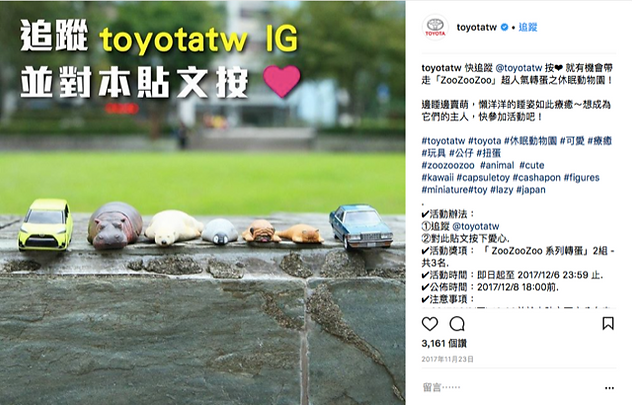This screenshot has width=632, height=405.
Task: Open the three-dot more options menu
Action: tap(609, 388)
